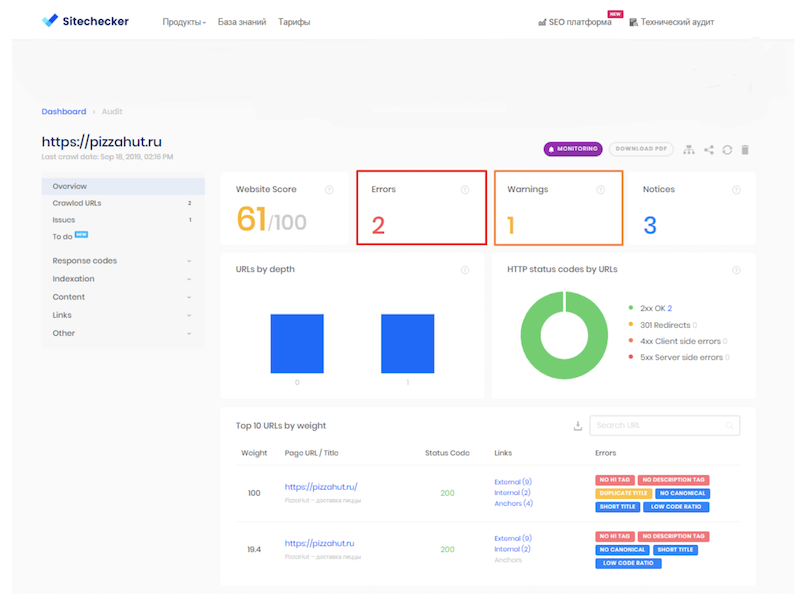The height and width of the screenshot is (599, 800).
Task: Select Issues in sidebar
Action: (x=123, y=220)
